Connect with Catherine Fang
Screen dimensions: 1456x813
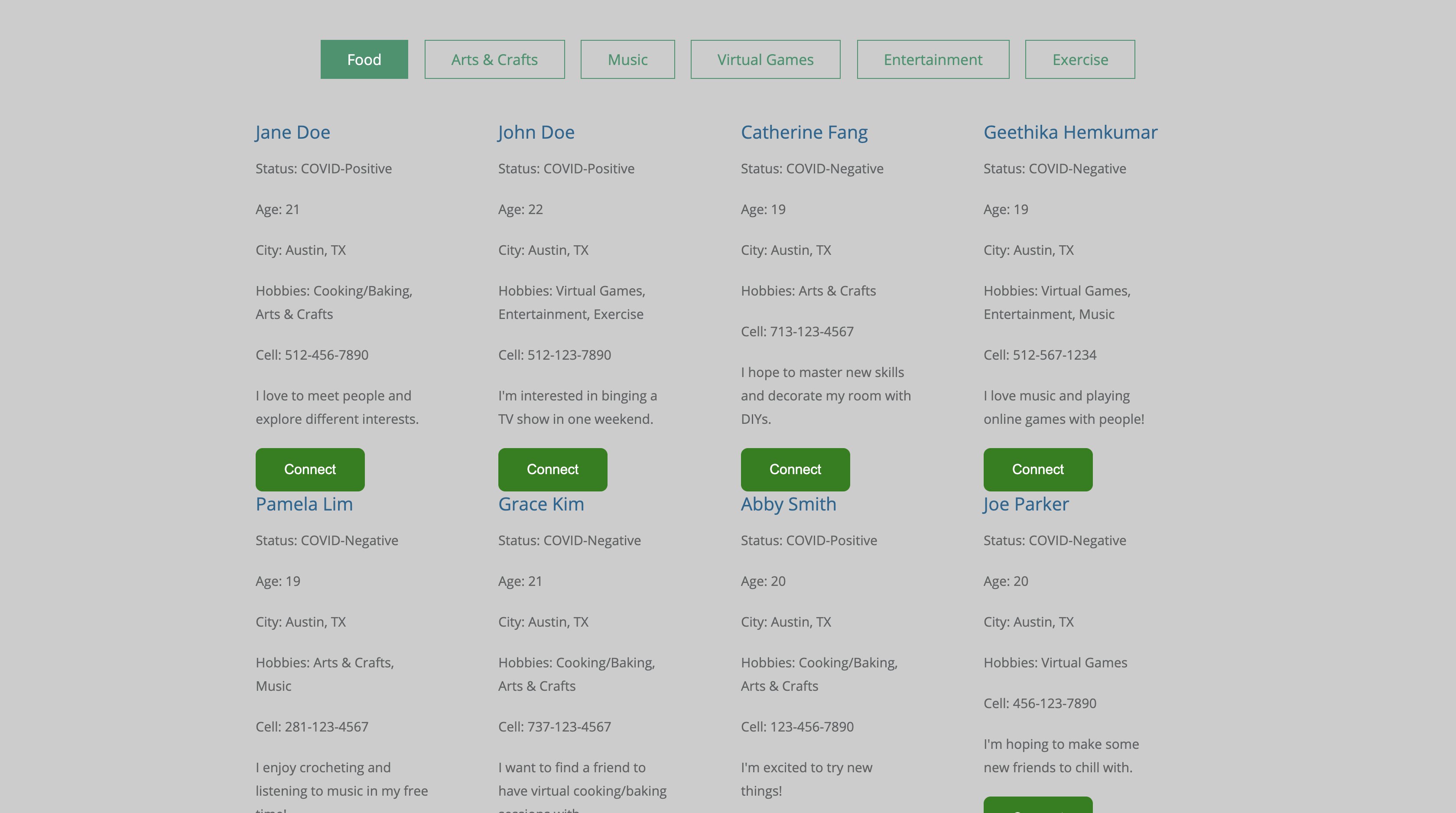coord(795,469)
